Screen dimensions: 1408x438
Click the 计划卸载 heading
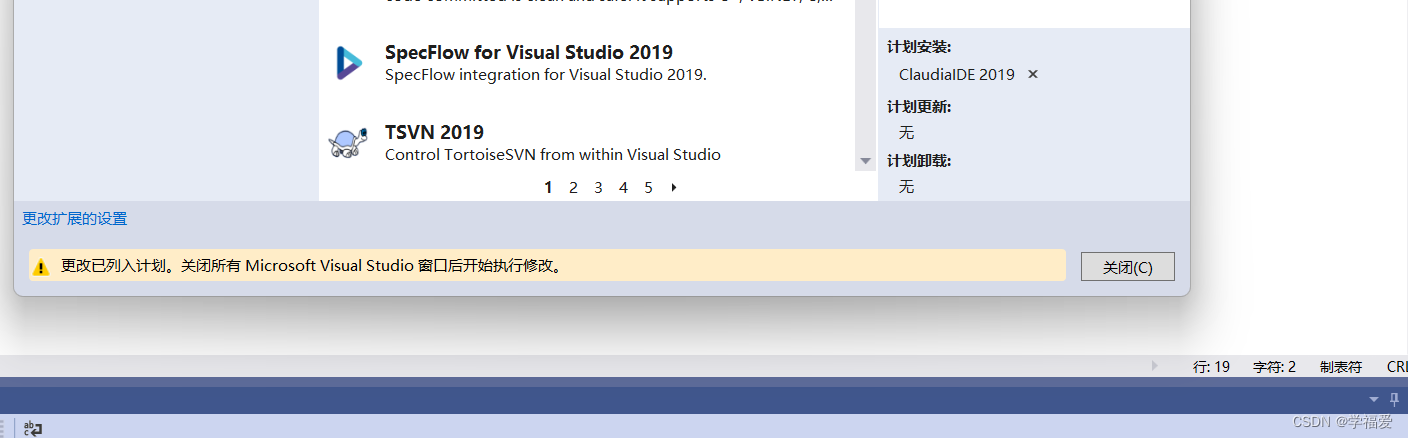click(919, 161)
